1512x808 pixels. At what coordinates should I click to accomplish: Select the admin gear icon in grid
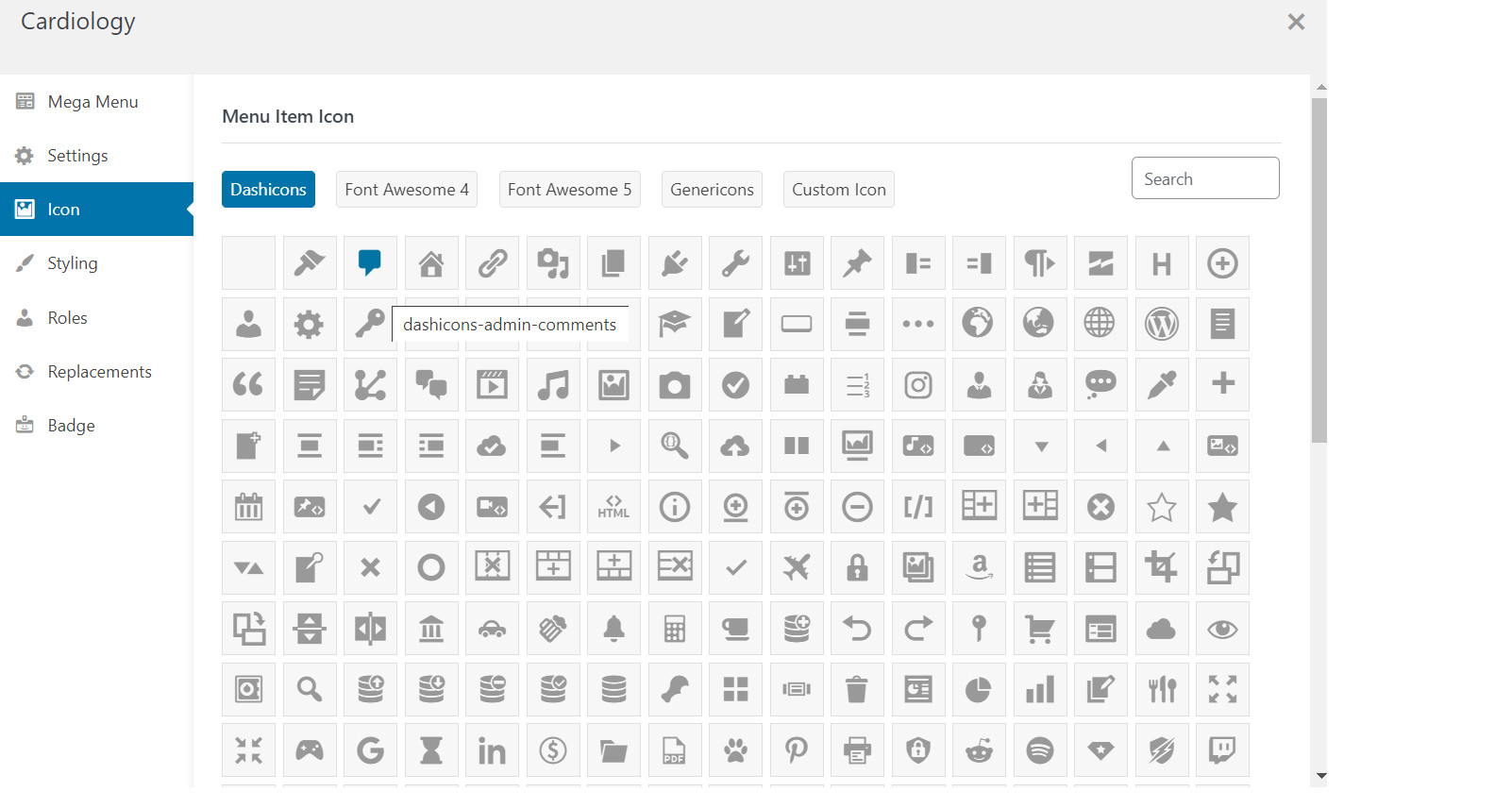pos(310,324)
